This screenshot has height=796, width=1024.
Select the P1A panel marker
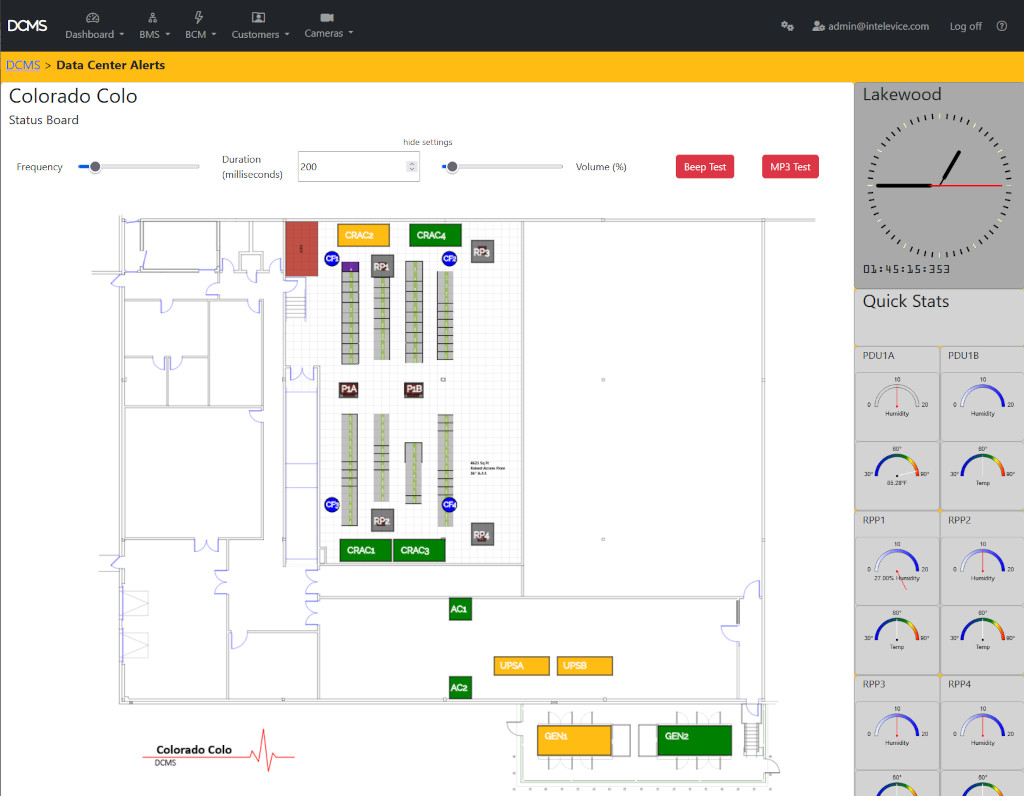(x=347, y=388)
